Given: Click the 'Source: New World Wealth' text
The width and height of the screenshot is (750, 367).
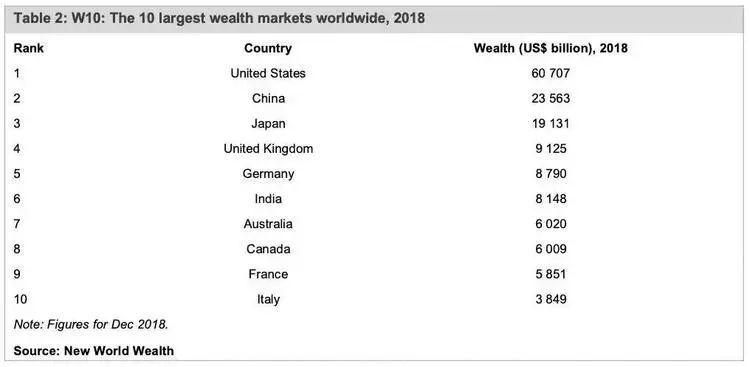Looking at the screenshot, I should (x=94, y=351).
